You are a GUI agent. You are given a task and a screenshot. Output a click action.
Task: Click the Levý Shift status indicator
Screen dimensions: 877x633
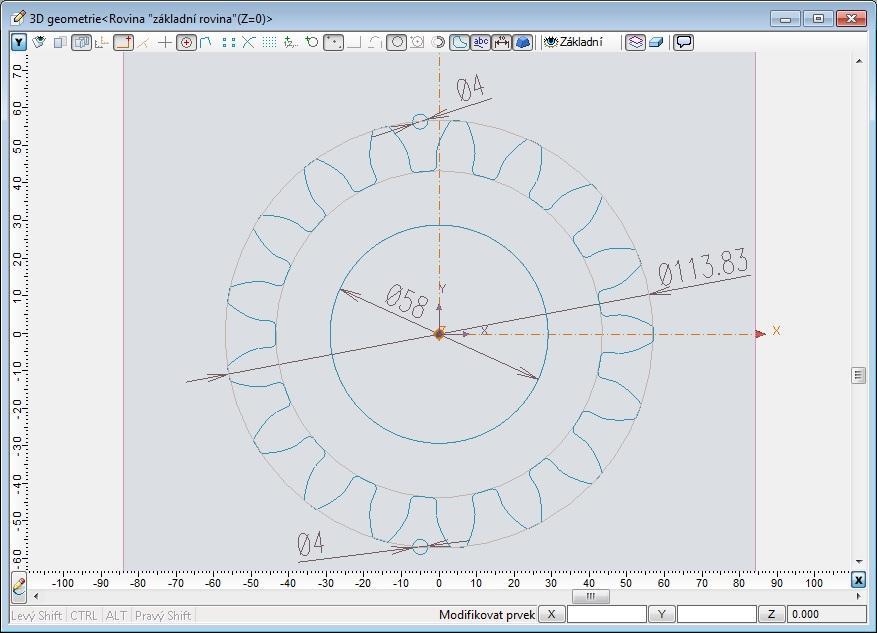point(36,616)
